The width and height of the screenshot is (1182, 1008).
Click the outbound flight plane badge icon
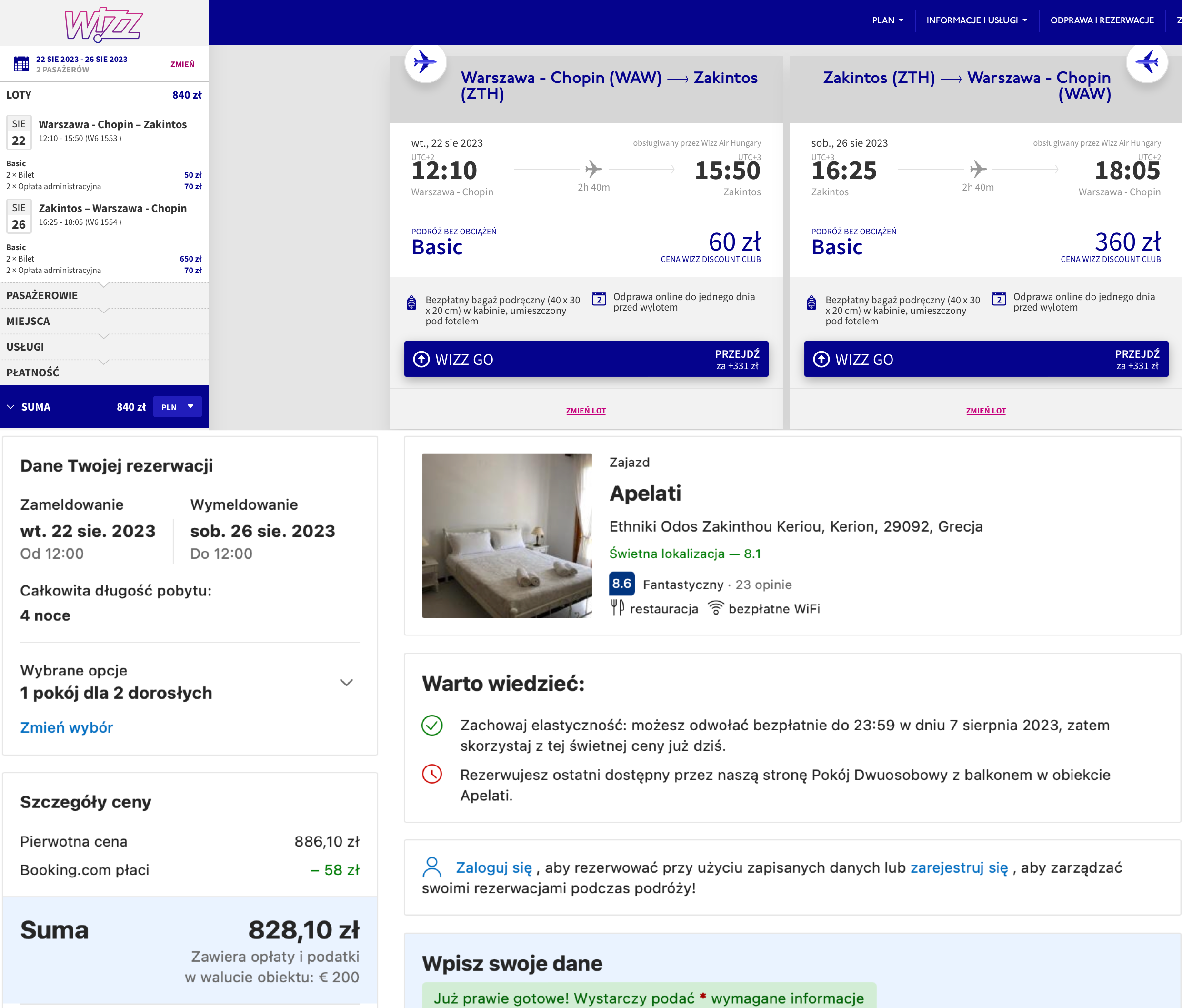pos(425,61)
